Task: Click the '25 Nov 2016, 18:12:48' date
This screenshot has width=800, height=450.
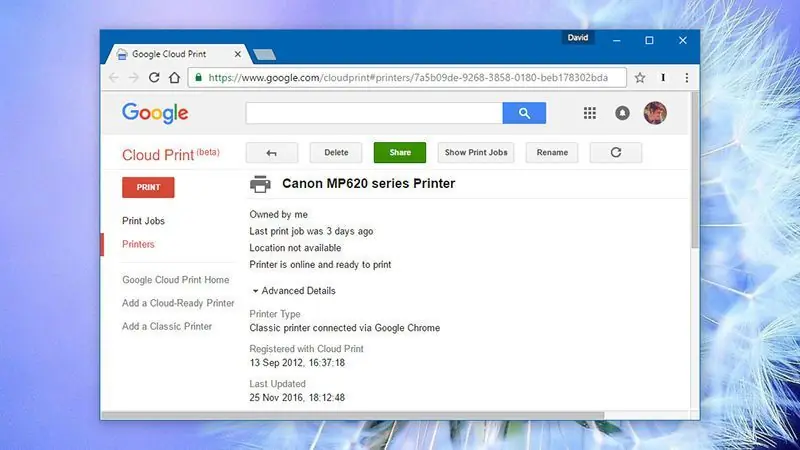Action: tap(297, 397)
